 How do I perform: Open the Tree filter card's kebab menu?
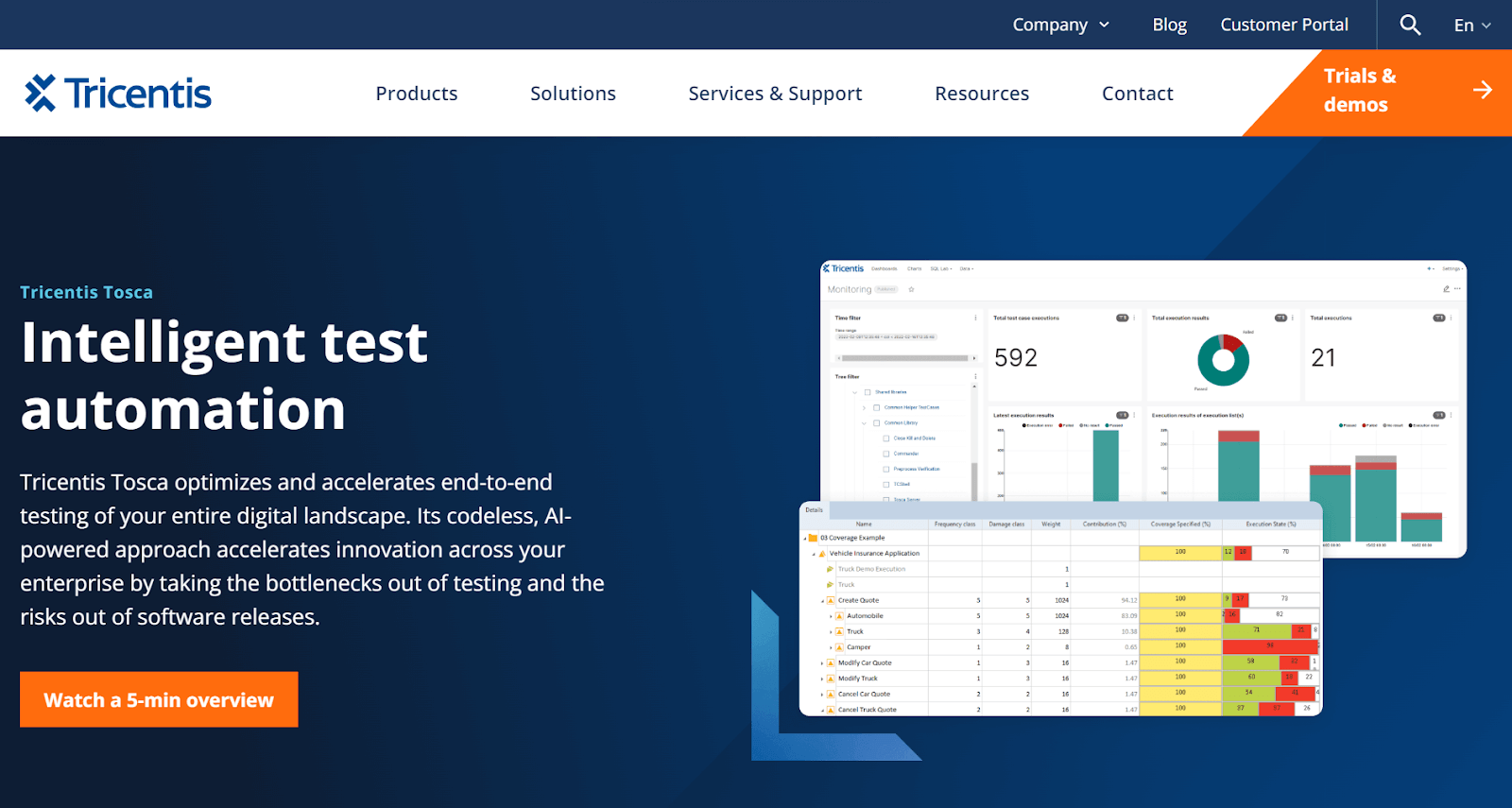pyautogui.click(x=975, y=376)
